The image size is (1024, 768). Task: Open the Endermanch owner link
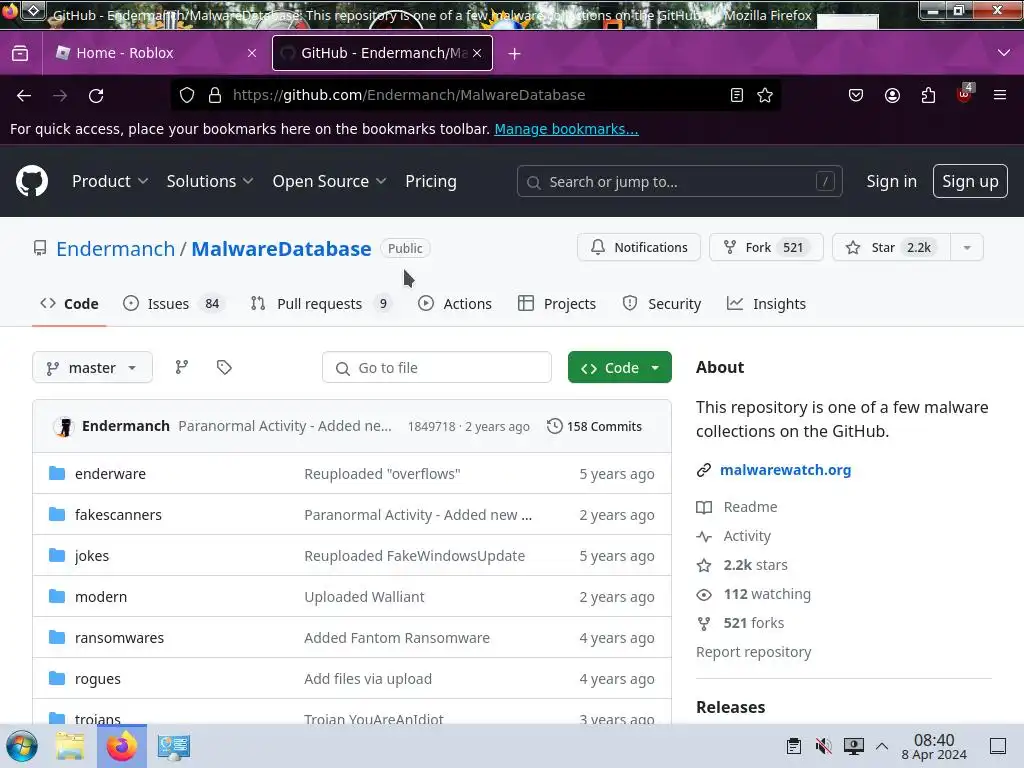[x=116, y=249]
